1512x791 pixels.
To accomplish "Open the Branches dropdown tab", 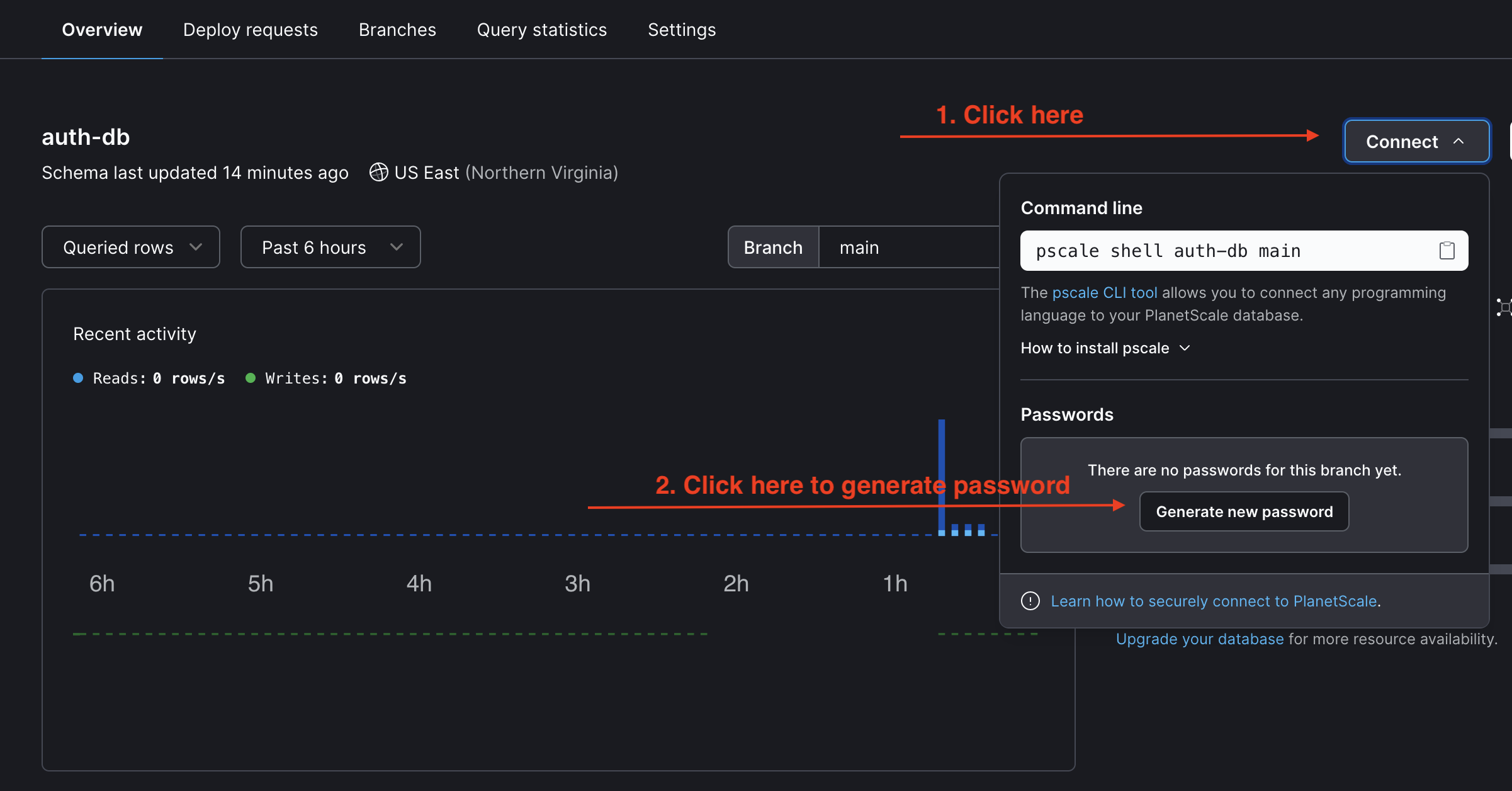I will coord(398,29).
